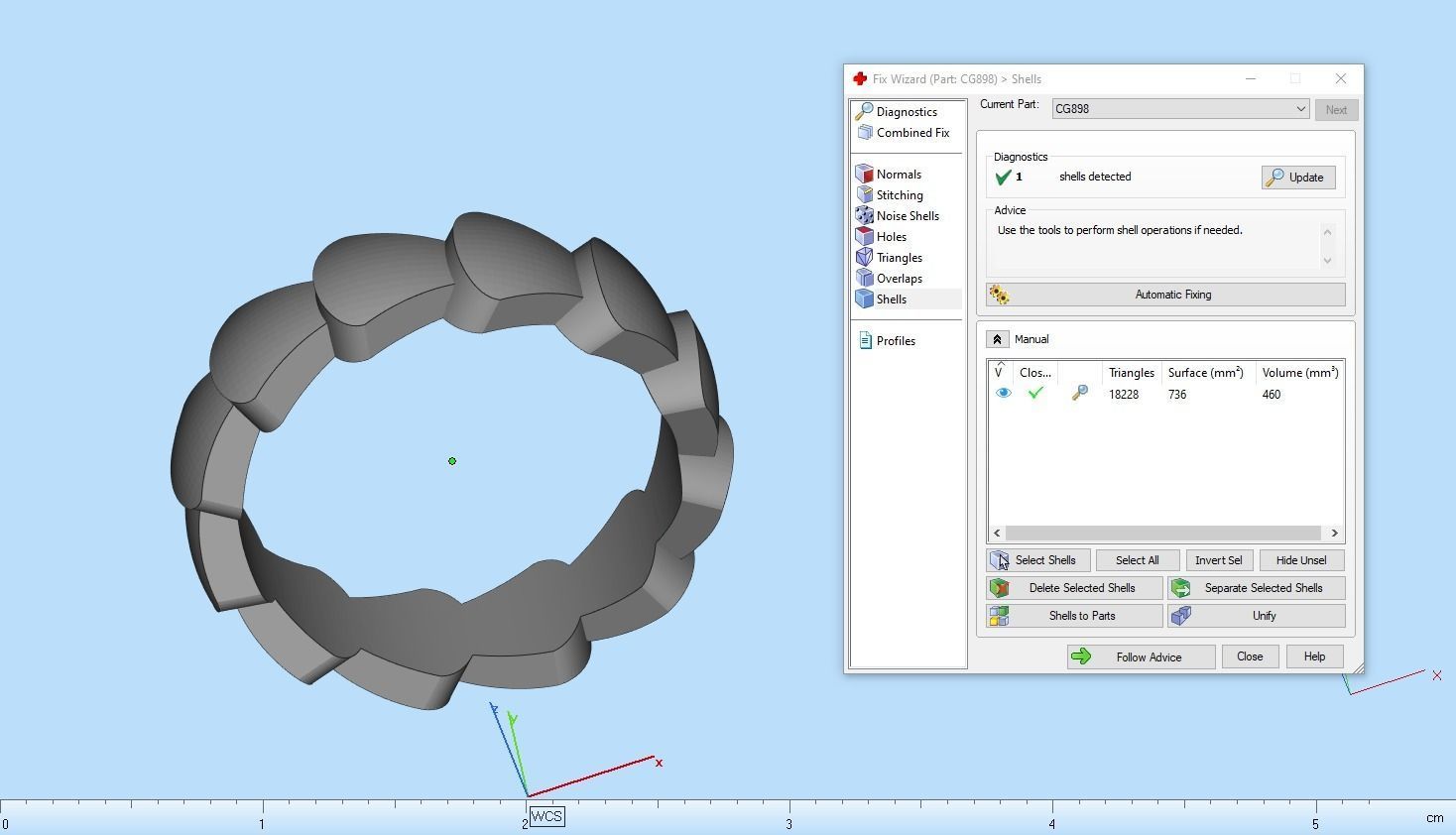Click the closed-shell green check mark
Viewport: 1456px width, 835px height.
[1035, 394]
